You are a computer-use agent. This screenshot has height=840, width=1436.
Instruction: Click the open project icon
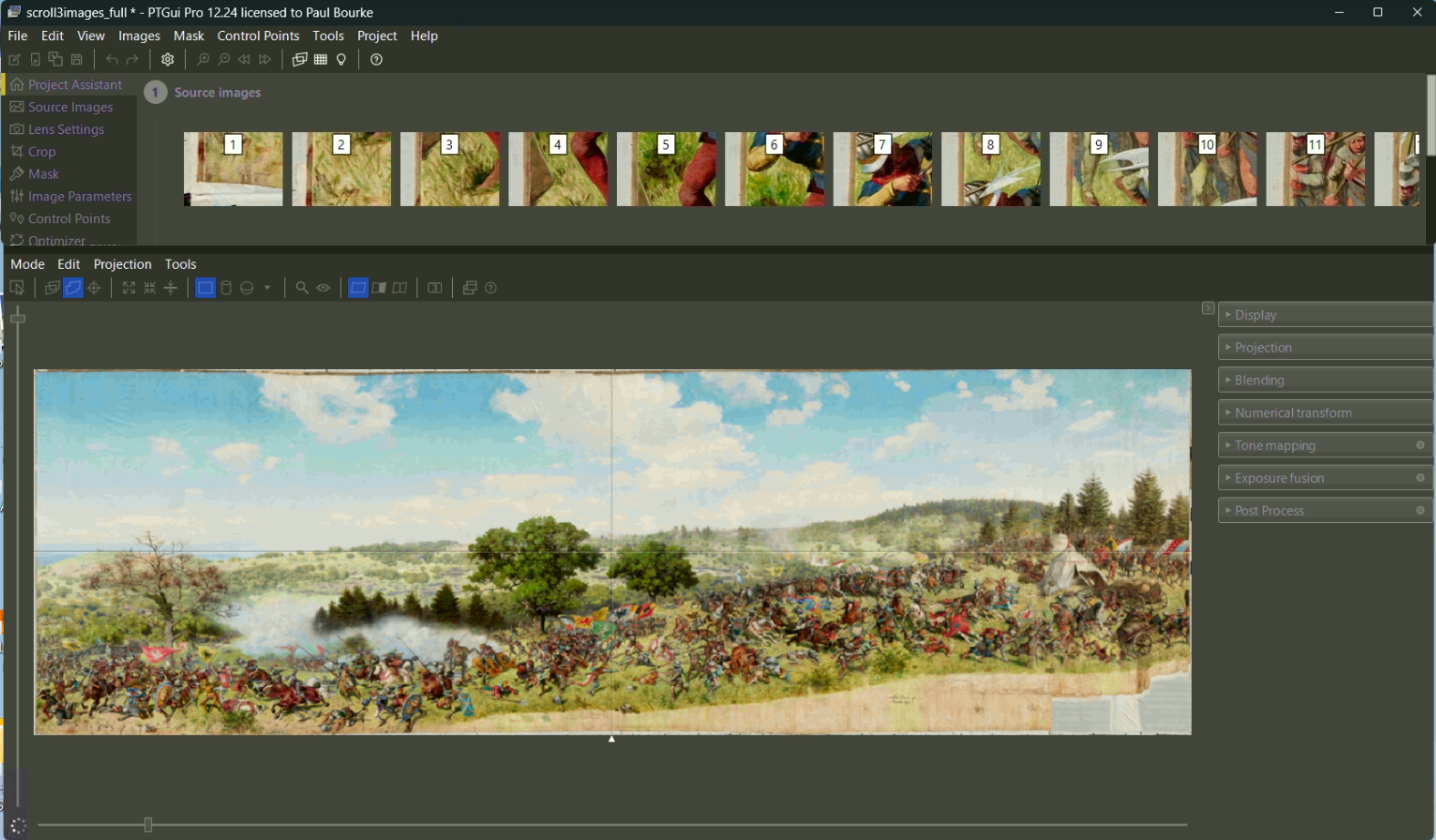tap(36, 59)
